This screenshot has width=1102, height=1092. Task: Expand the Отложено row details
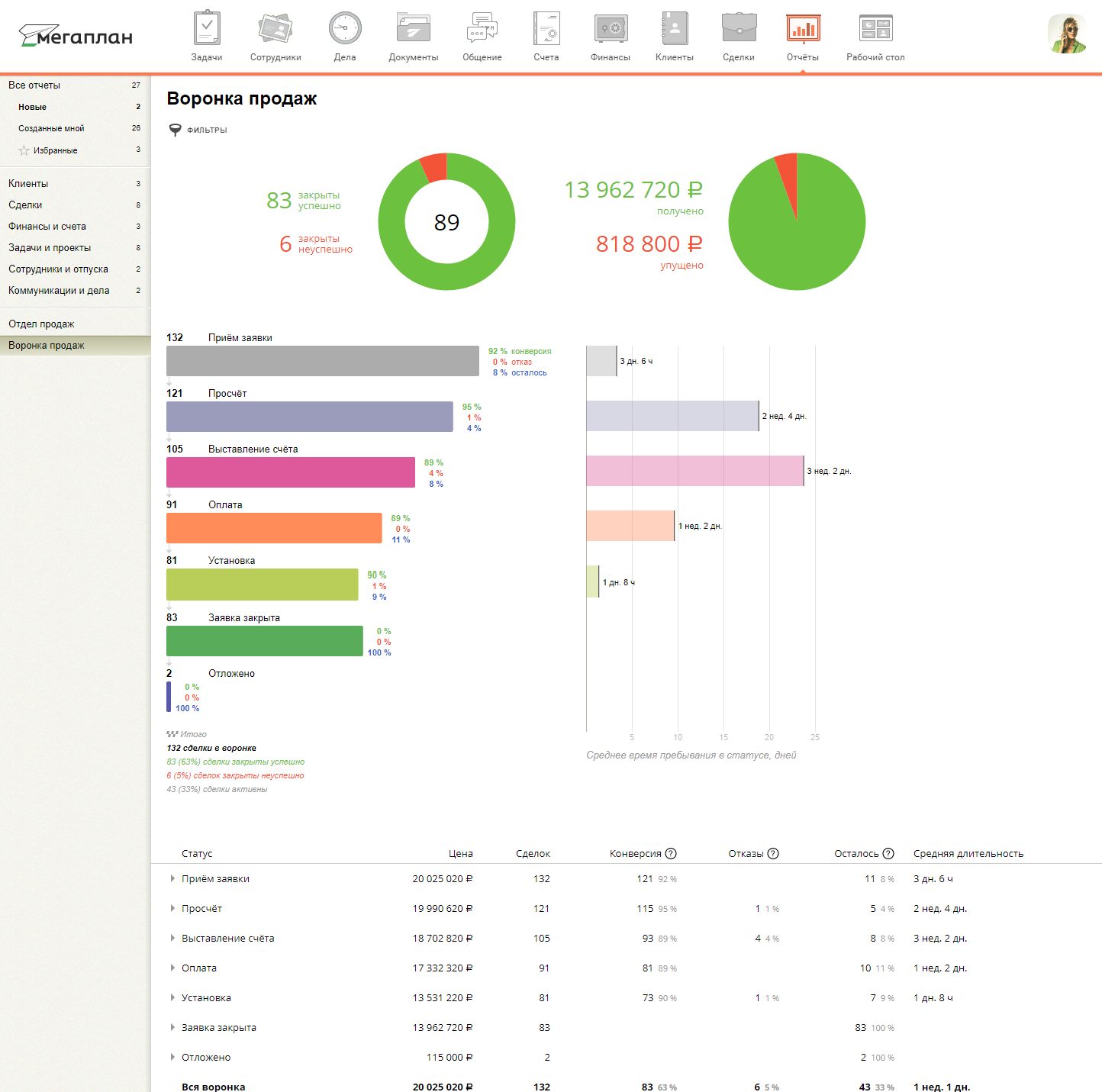tap(172, 1057)
